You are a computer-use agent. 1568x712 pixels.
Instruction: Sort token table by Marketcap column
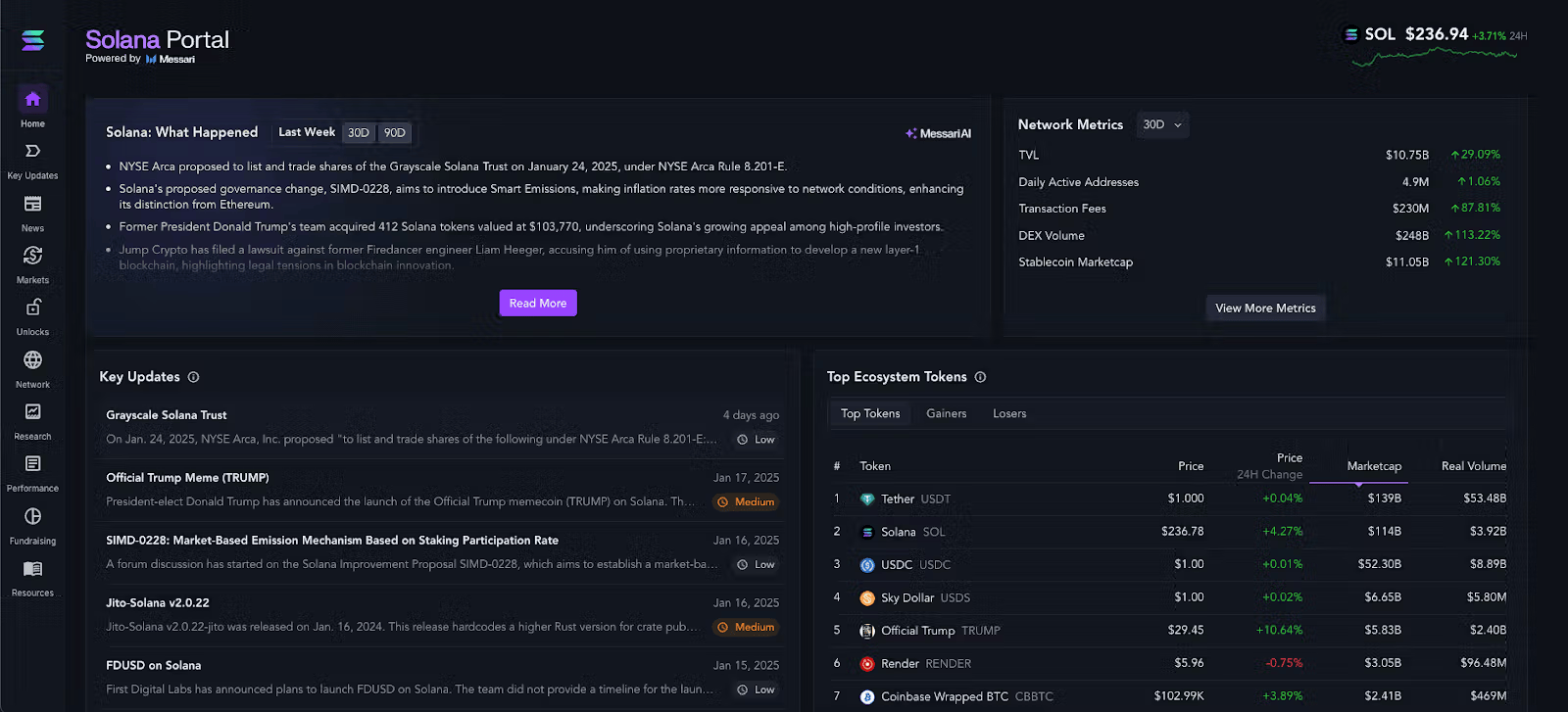click(1374, 466)
